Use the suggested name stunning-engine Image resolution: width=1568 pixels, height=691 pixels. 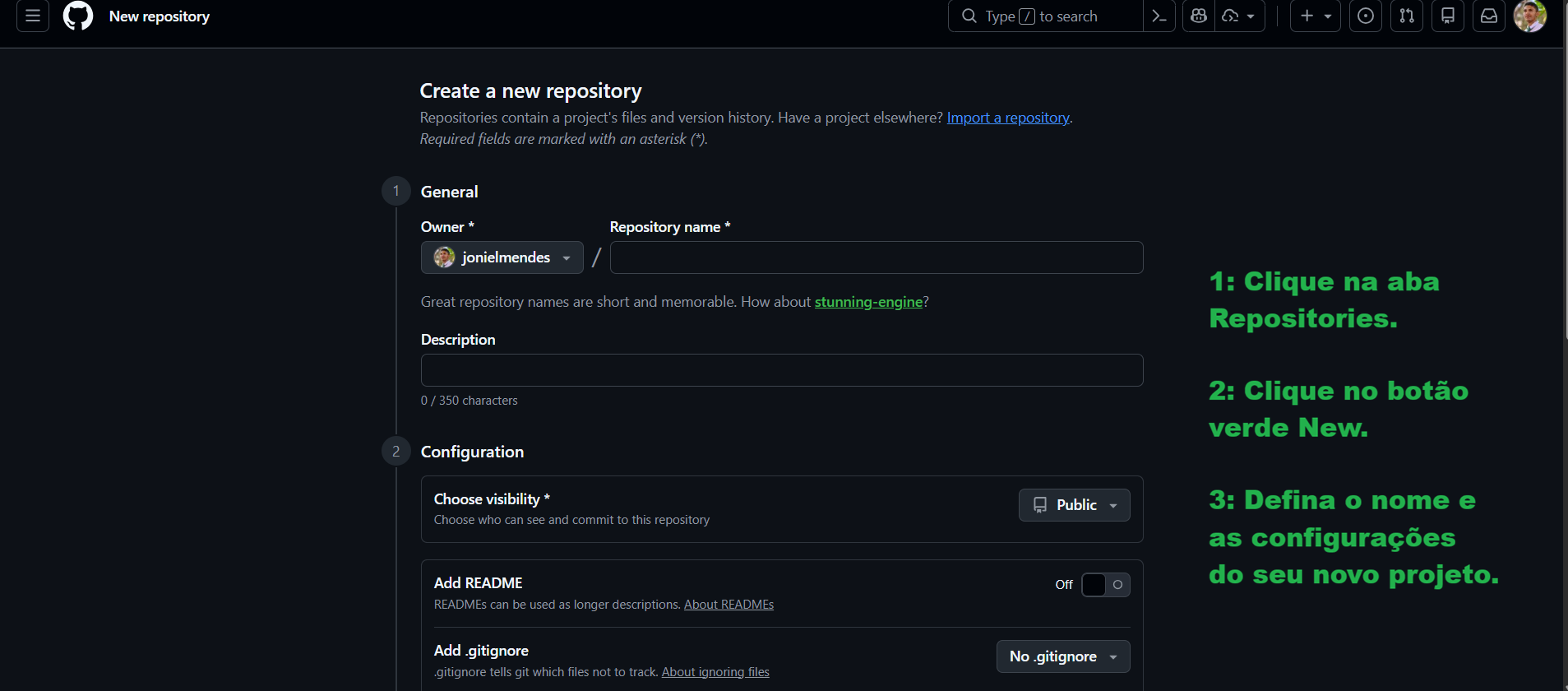coord(868,302)
